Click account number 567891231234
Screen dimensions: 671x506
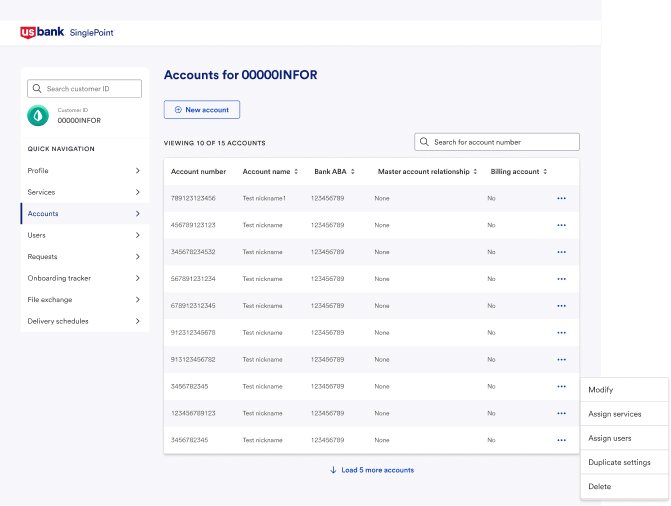193,279
